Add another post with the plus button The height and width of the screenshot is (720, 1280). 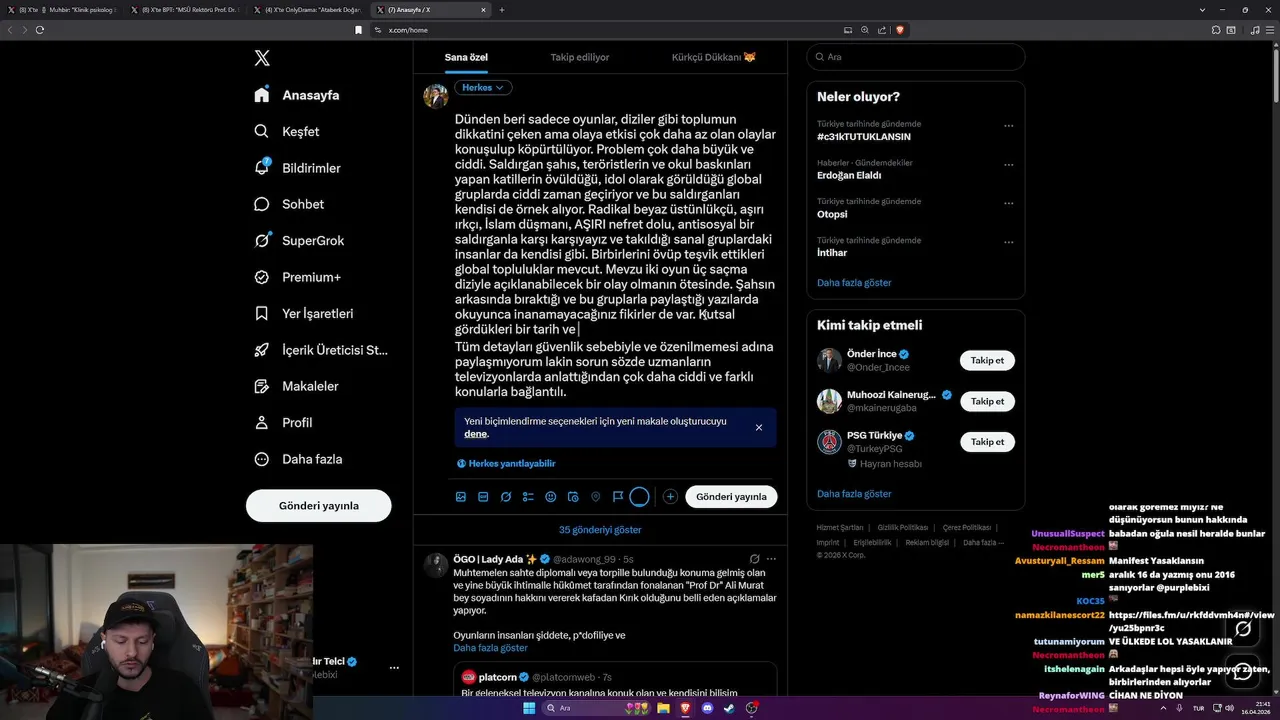[x=670, y=496]
